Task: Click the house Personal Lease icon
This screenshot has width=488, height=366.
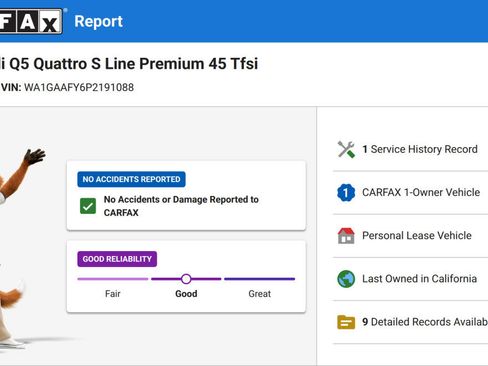Action: click(x=346, y=235)
